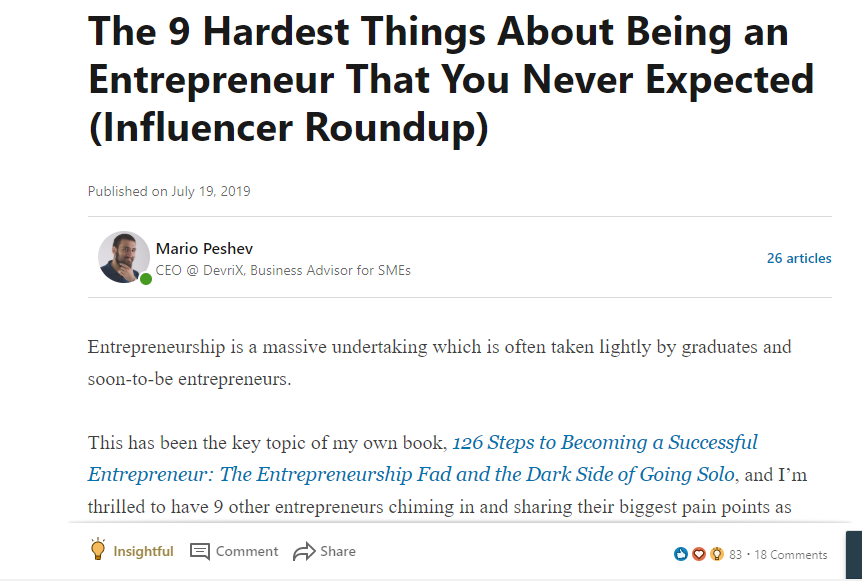Click the red heart reaction icon
The image size is (862, 581).
click(699, 554)
